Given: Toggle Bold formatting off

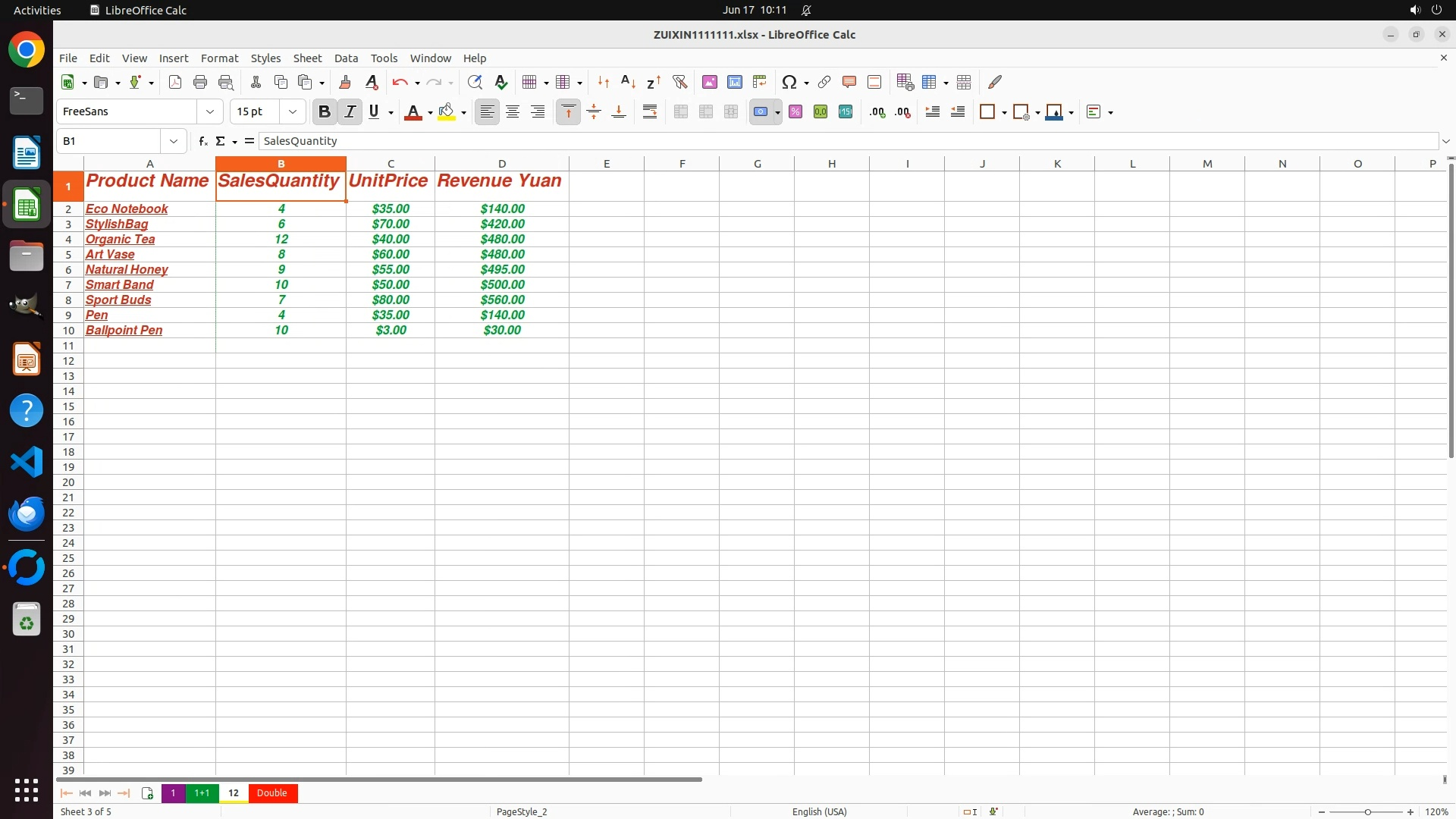Looking at the screenshot, I should [325, 111].
